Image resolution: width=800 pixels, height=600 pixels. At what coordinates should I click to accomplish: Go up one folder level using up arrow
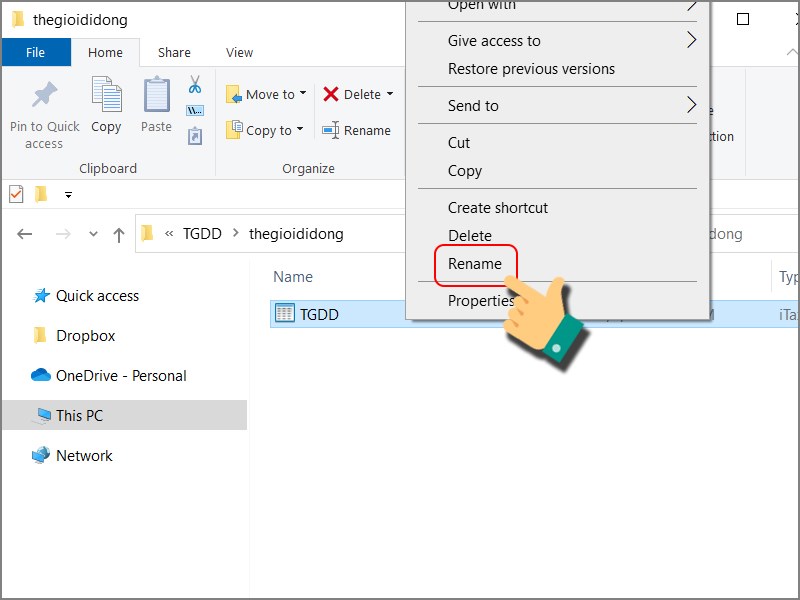(119, 234)
